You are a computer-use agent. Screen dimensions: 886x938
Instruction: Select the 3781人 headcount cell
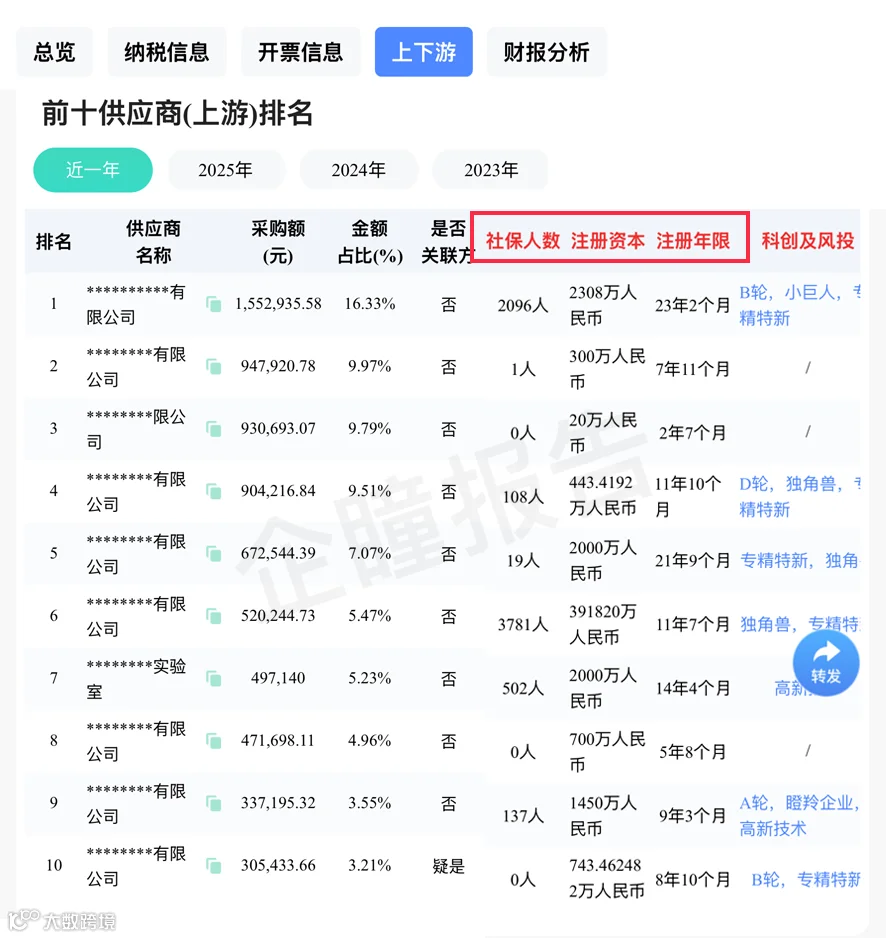(x=523, y=625)
